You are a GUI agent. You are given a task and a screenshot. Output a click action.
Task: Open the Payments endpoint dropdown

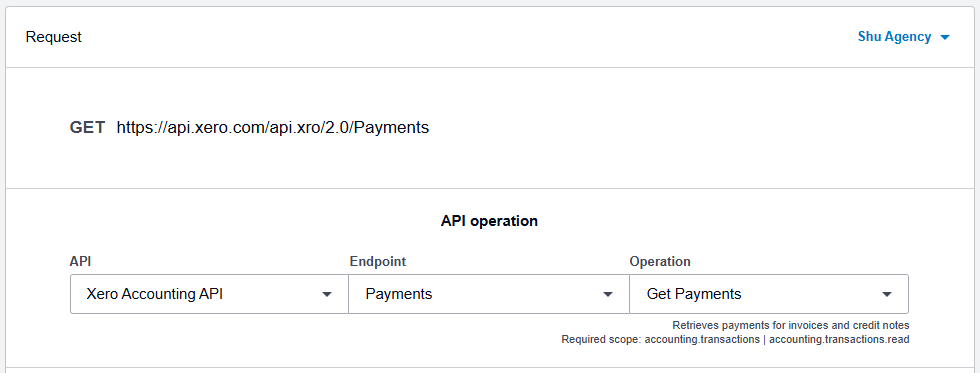pyautogui.click(x=489, y=294)
